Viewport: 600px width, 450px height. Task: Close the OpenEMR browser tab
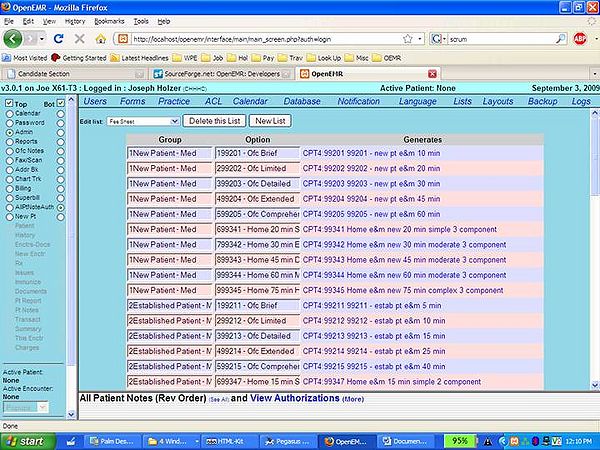[x=432, y=74]
